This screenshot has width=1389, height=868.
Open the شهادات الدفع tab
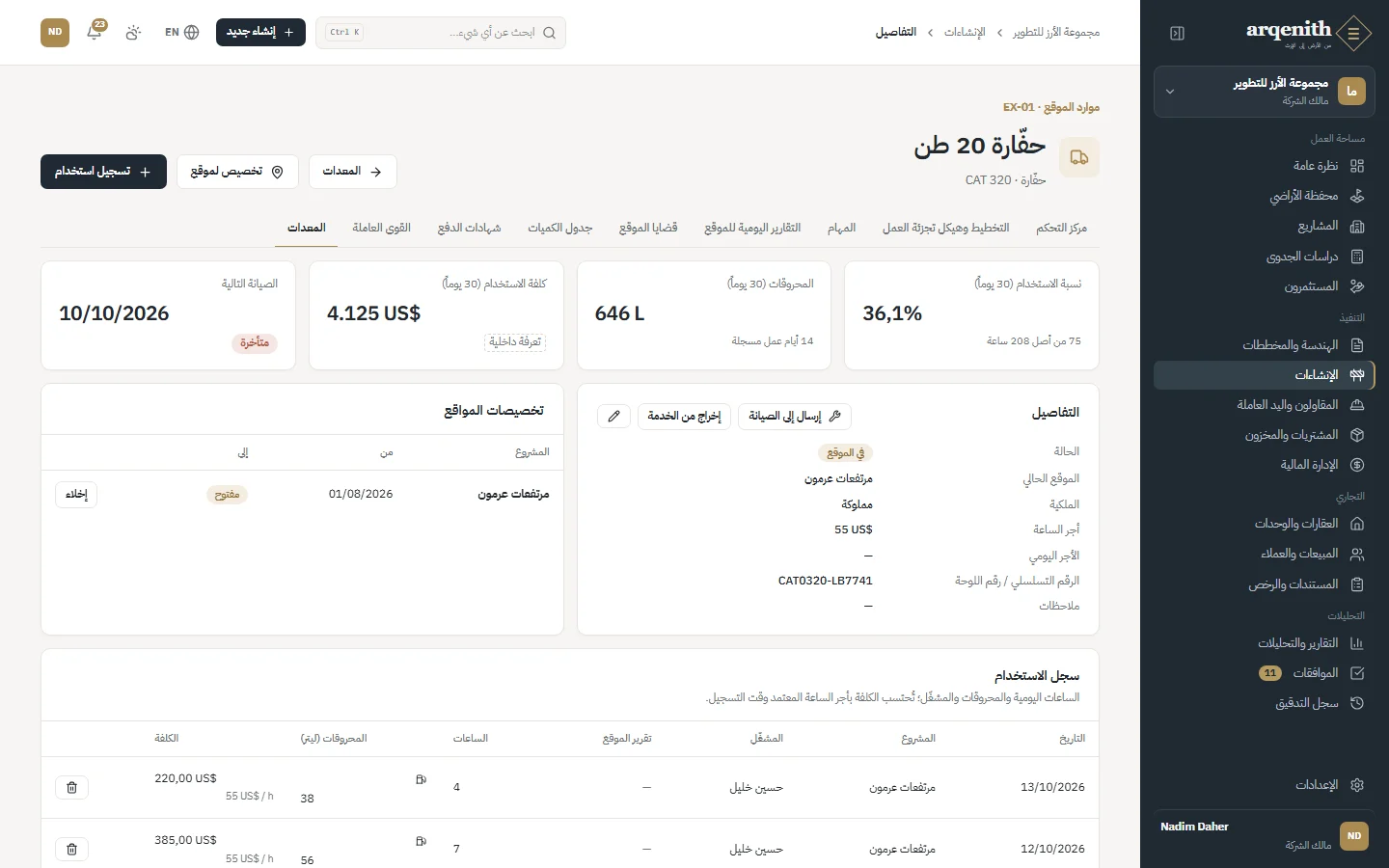[469, 228]
